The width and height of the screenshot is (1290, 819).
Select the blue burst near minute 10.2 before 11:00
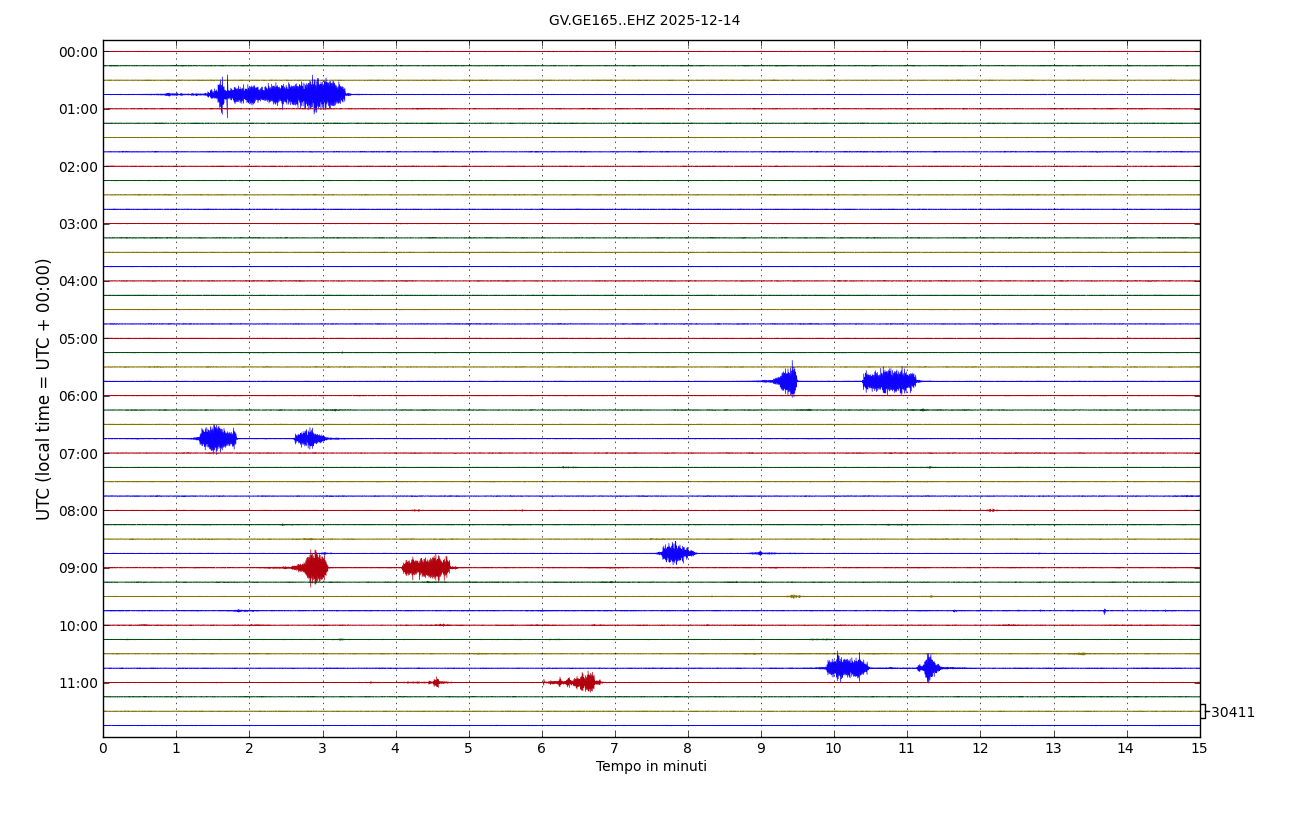pyautogui.click(x=847, y=668)
